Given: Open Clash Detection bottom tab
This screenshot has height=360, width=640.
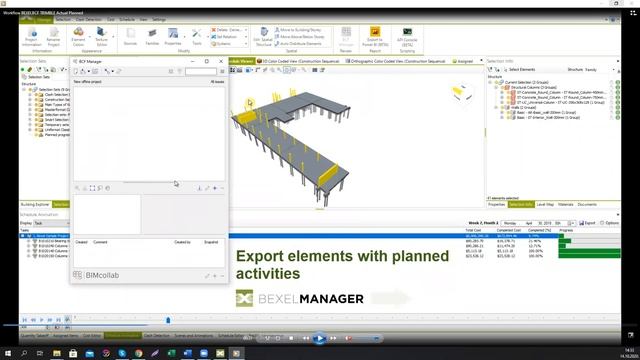Looking at the screenshot, I should coord(156,336).
